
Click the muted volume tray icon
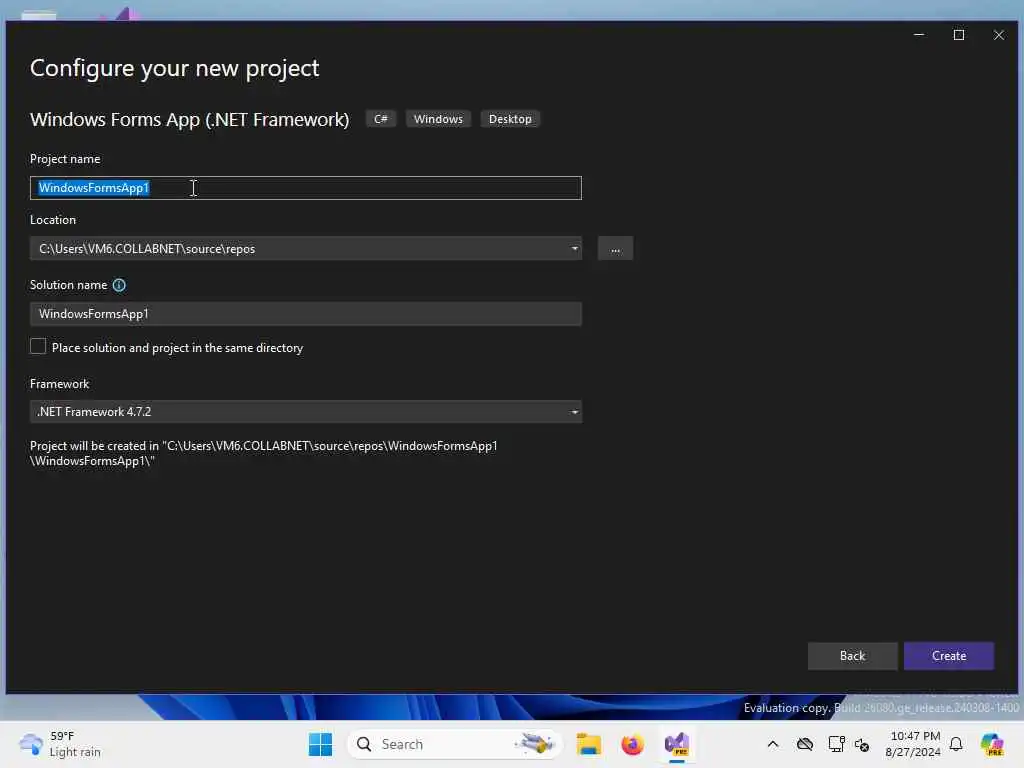pyautogui.click(x=862, y=744)
